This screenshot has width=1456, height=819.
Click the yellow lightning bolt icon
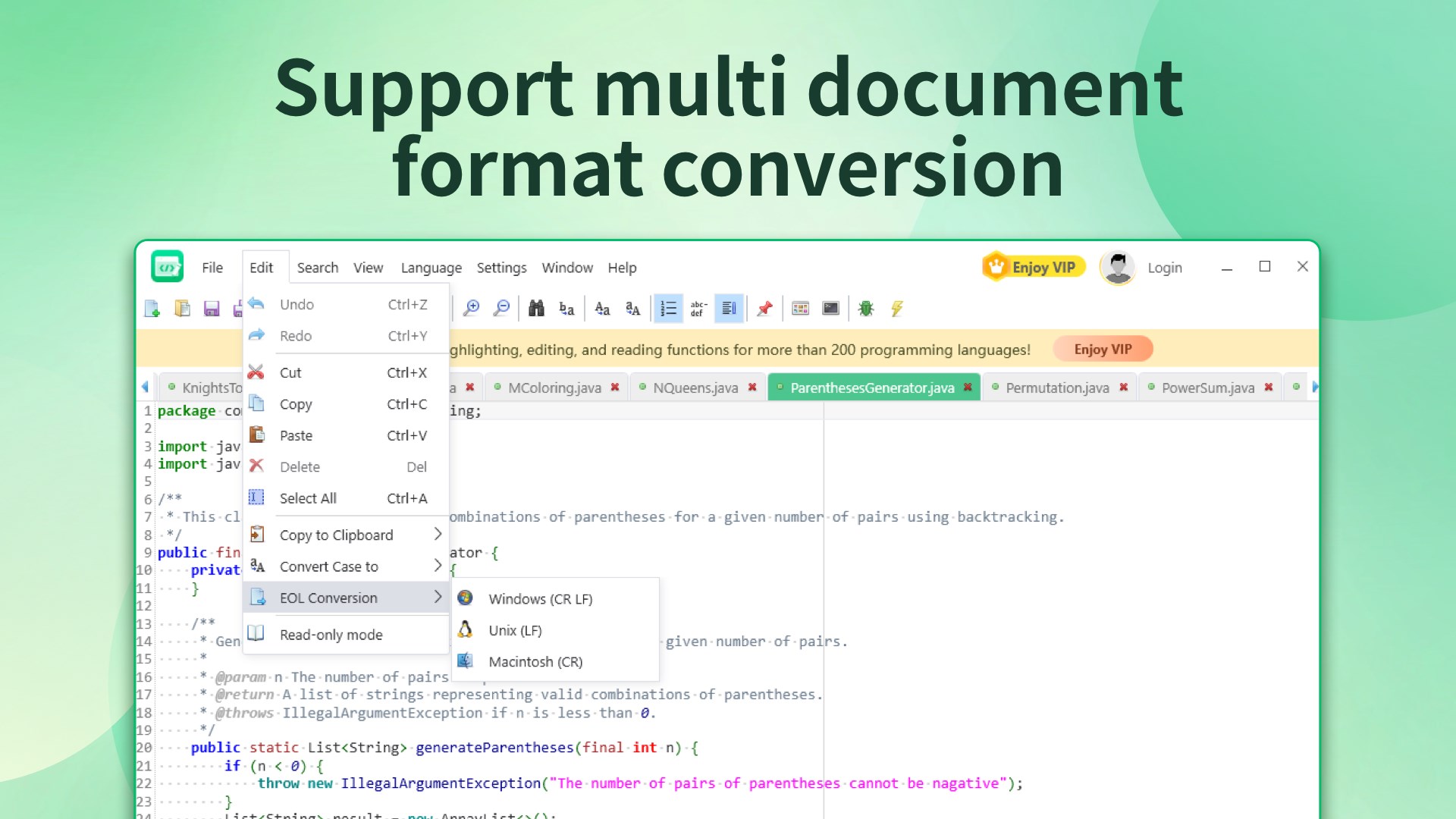pos(897,308)
